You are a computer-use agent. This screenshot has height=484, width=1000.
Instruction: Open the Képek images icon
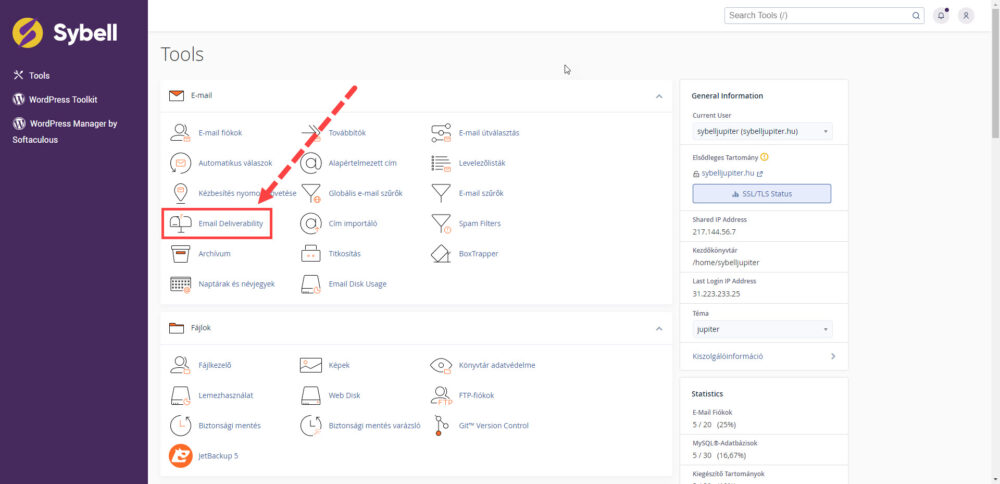311,365
